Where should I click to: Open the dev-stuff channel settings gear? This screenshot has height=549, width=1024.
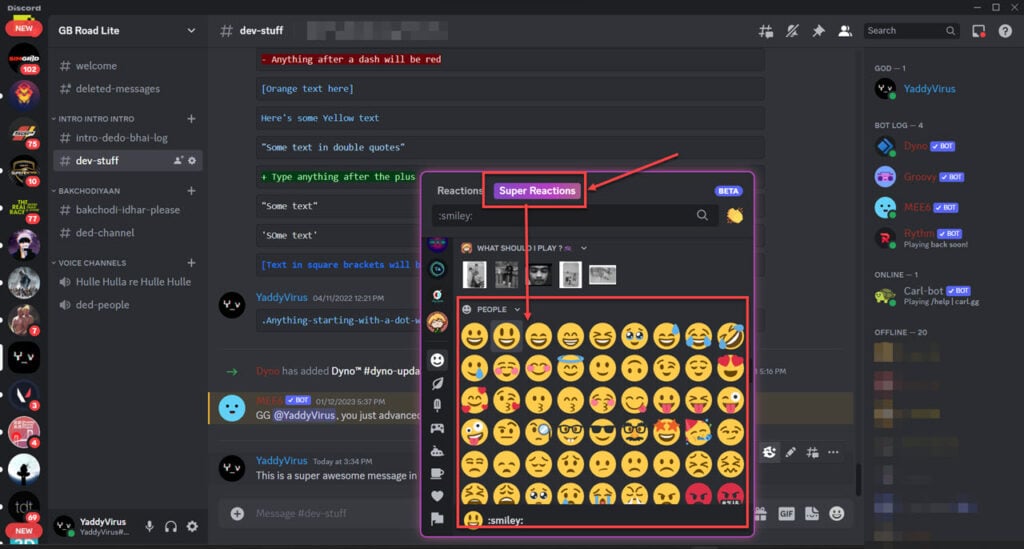point(192,161)
